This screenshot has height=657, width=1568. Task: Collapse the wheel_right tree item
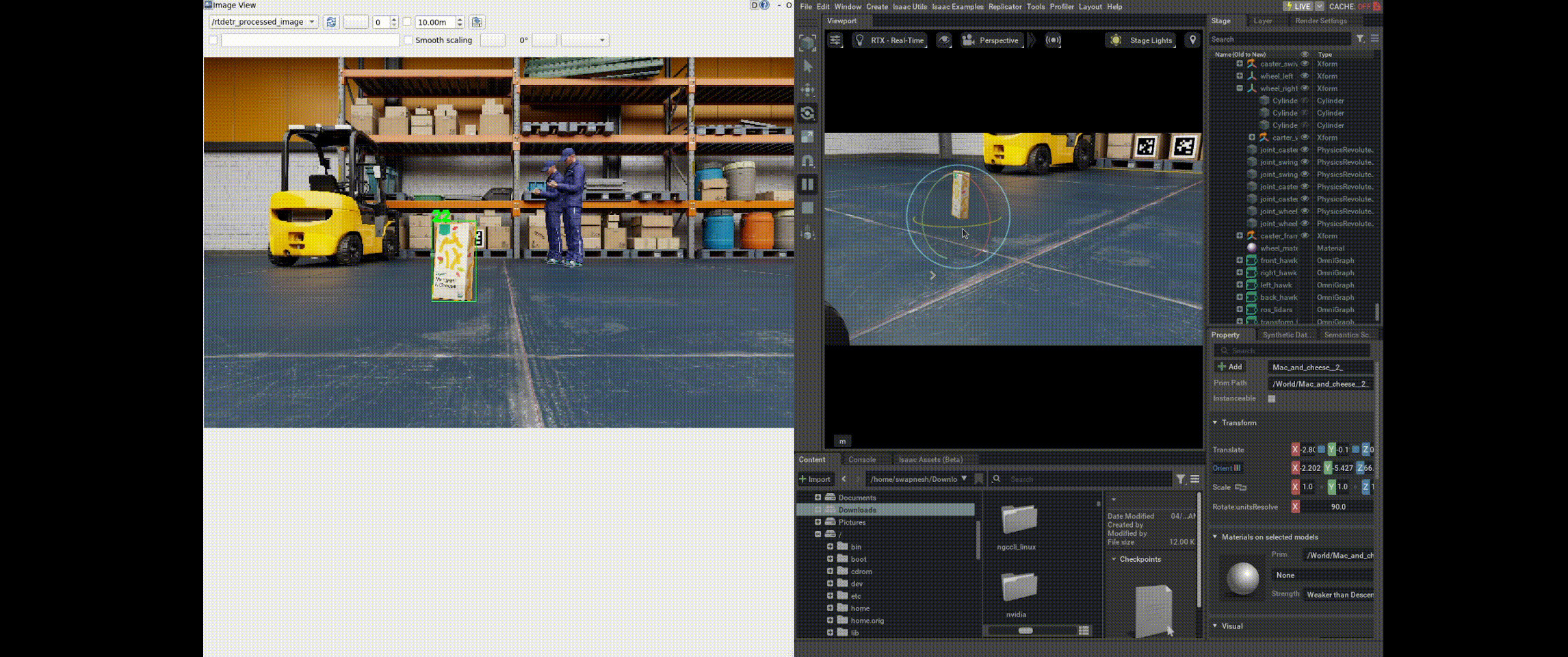(1239, 88)
